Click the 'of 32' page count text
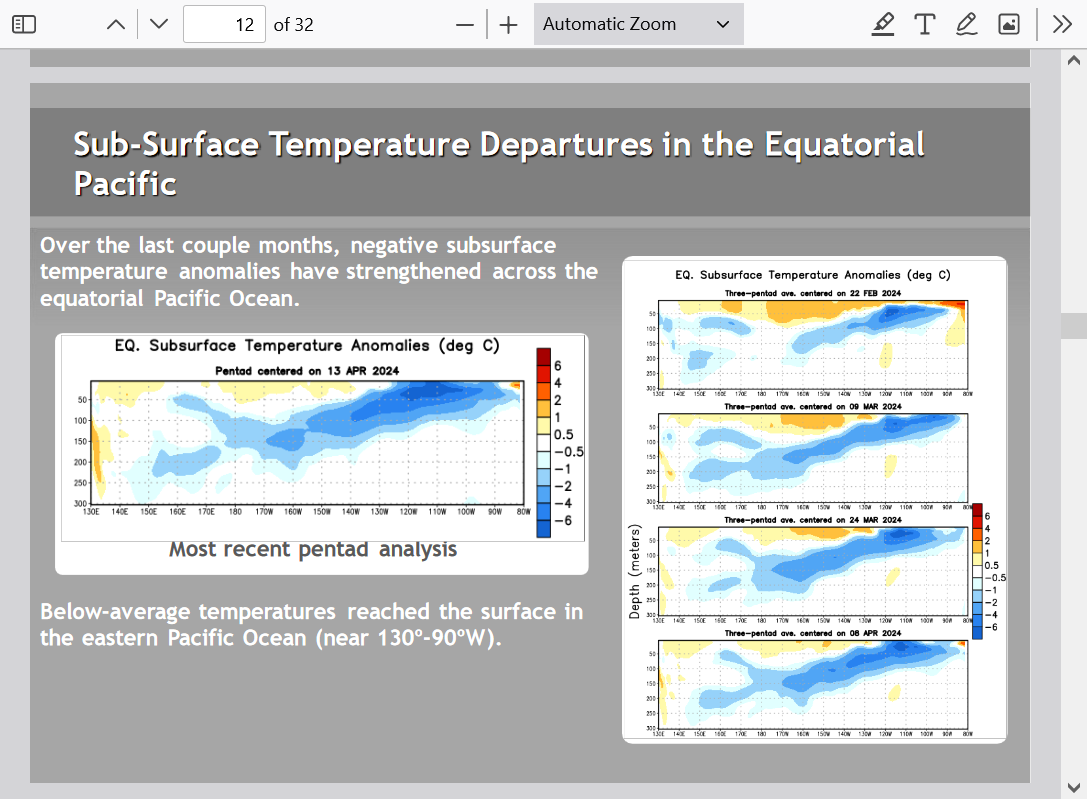The image size is (1087, 799). point(293,25)
